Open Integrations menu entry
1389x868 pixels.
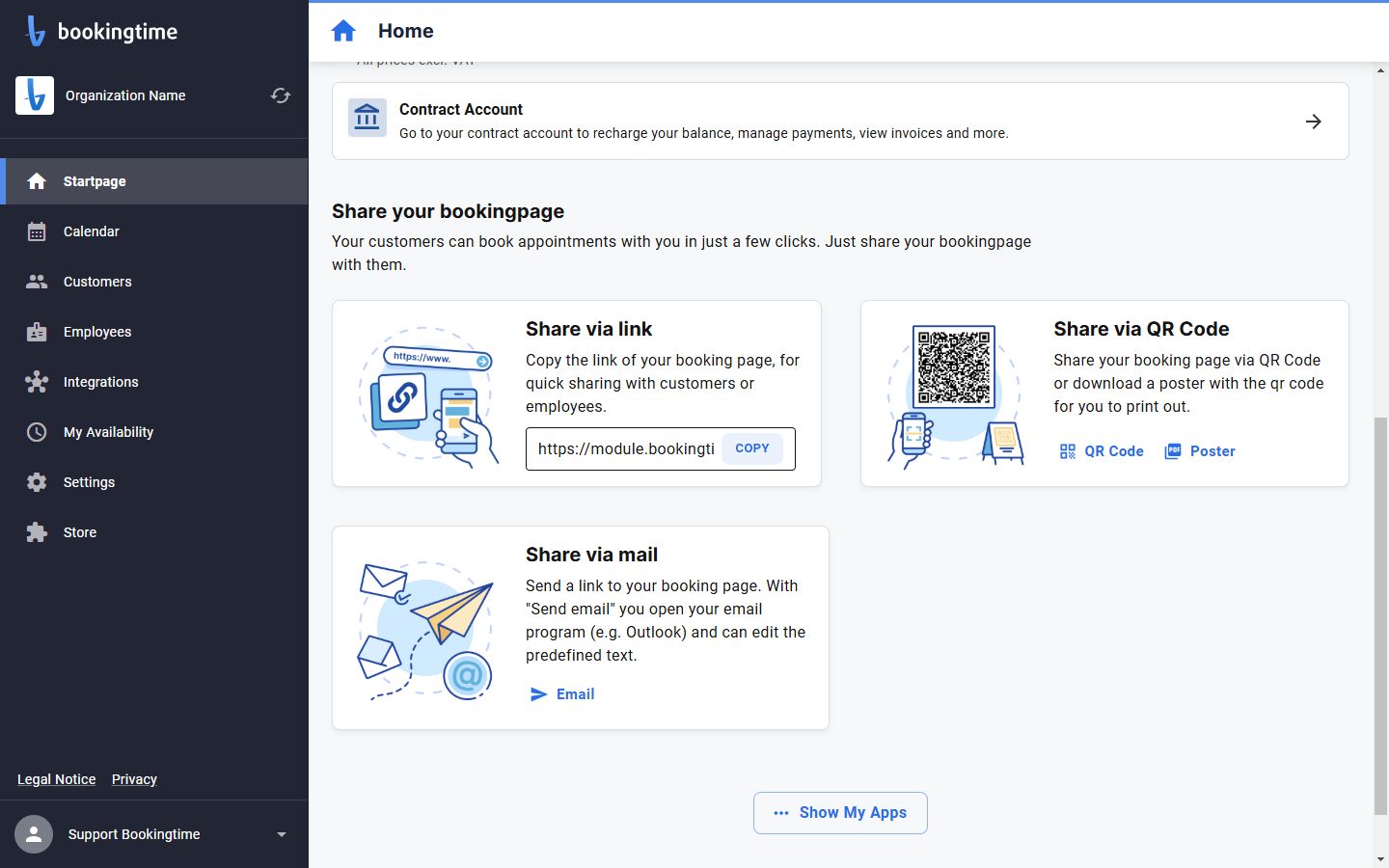click(x=154, y=382)
